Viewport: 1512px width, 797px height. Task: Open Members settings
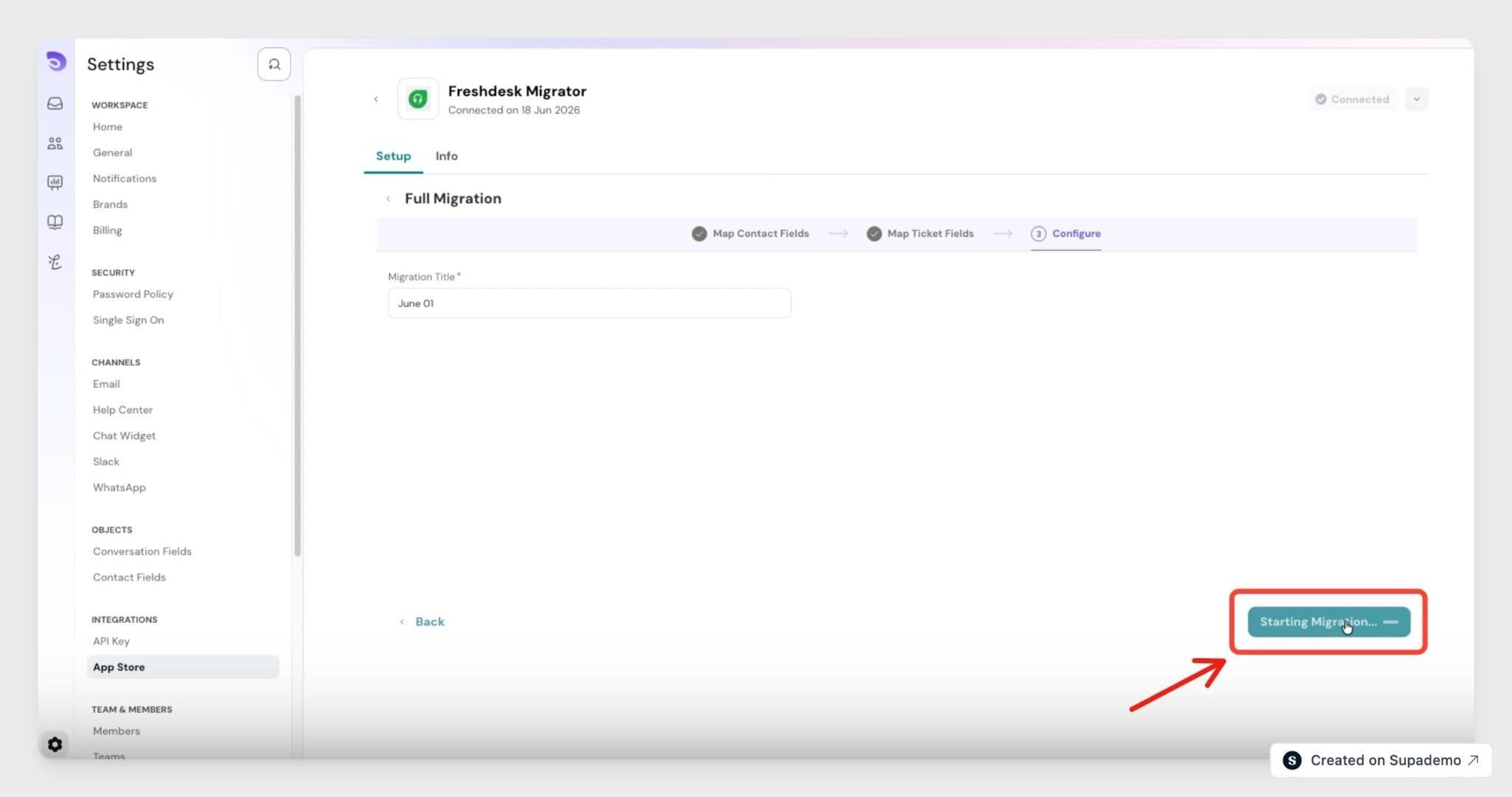click(x=116, y=731)
